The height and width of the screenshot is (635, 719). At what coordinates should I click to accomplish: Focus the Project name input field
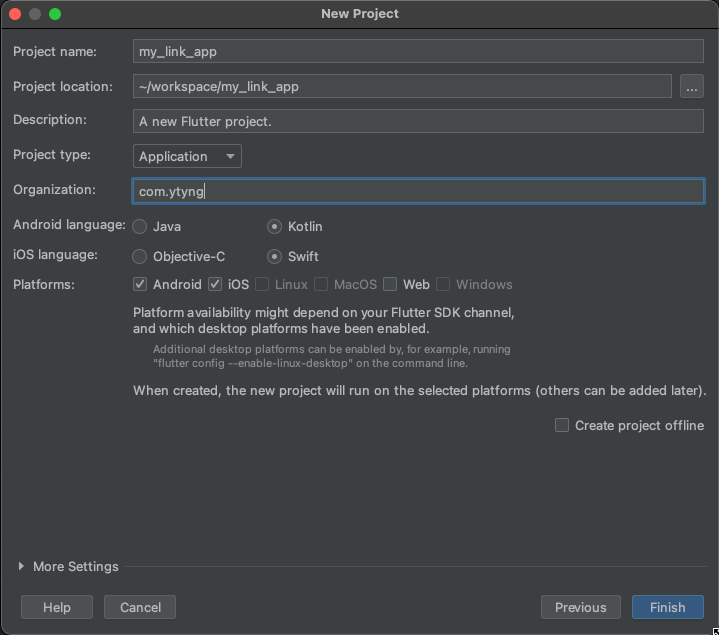tap(418, 51)
